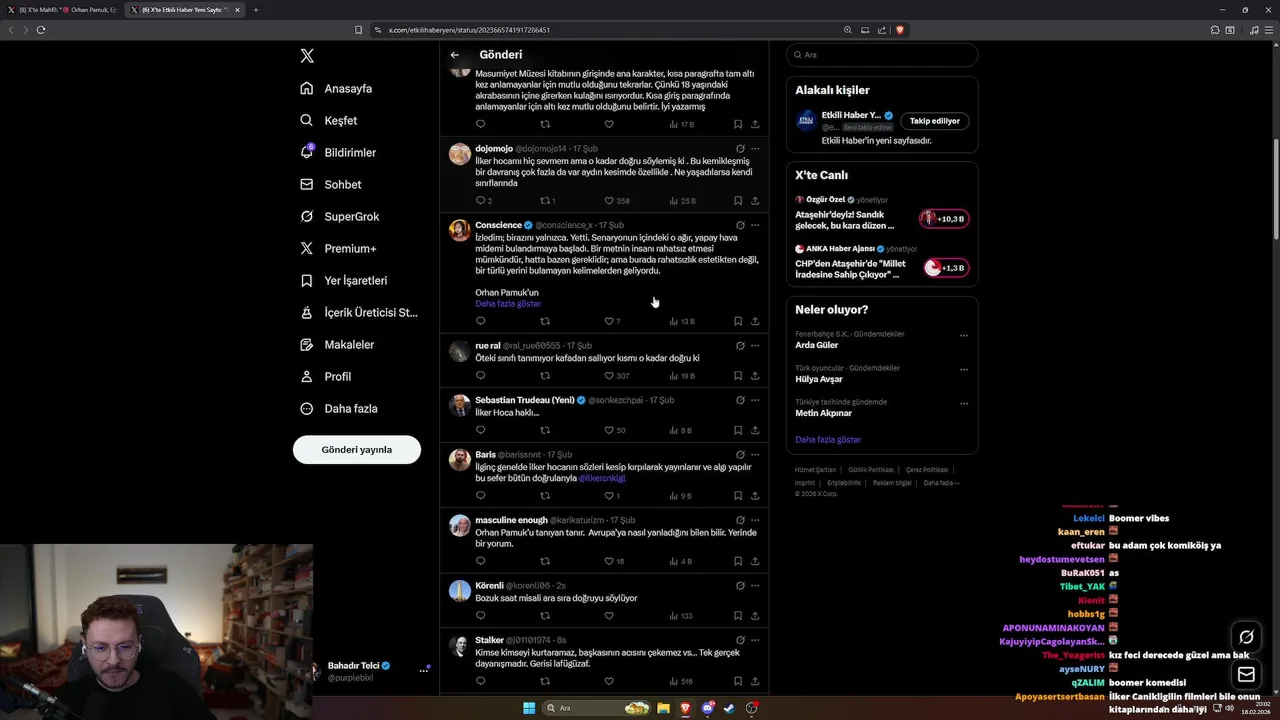Open SuperGrok from the sidebar
The height and width of the screenshot is (720, 1280).
[x=340, y=216]
